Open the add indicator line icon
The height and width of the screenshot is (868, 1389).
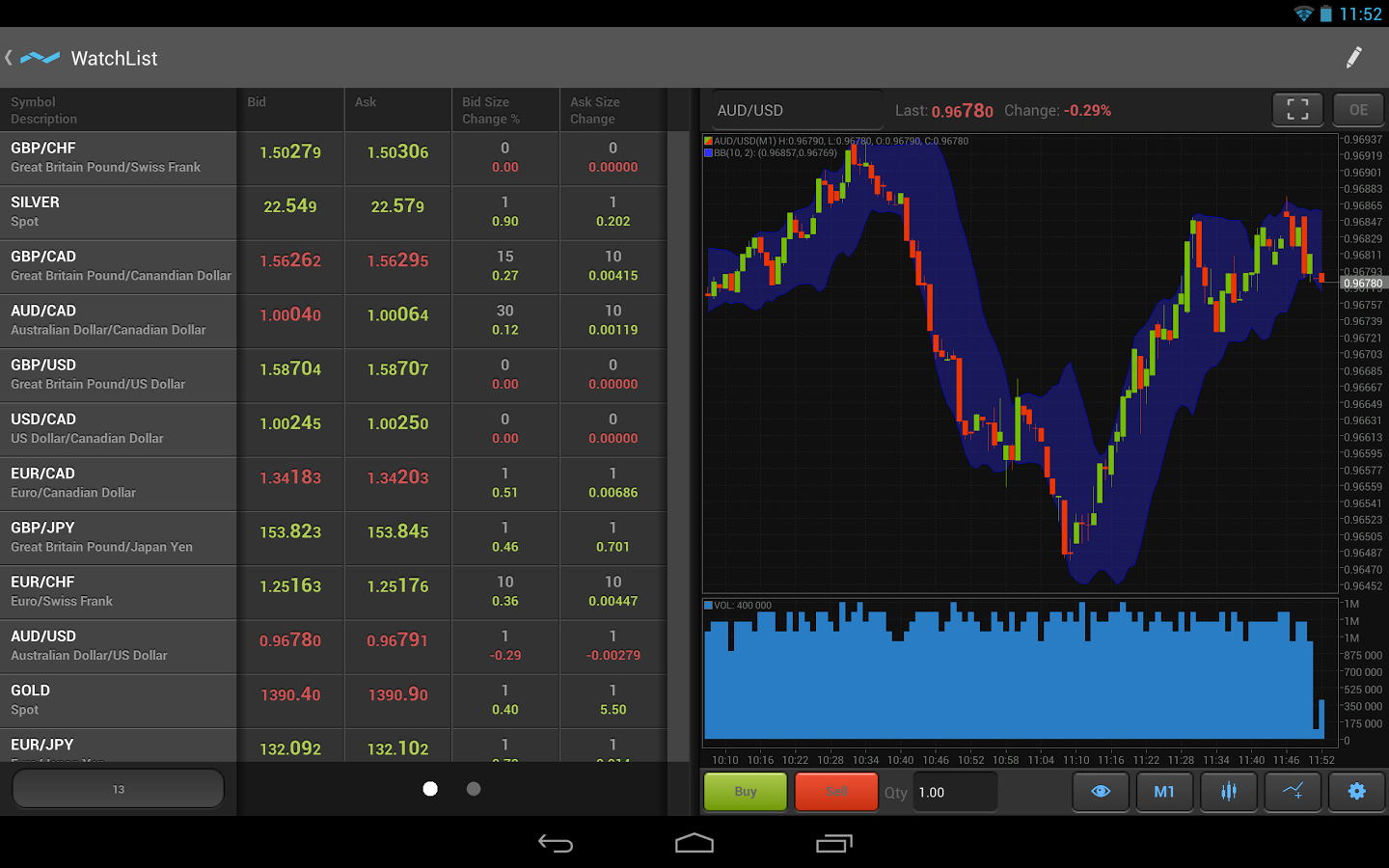pyautogui.click(x=1293, y=792)
